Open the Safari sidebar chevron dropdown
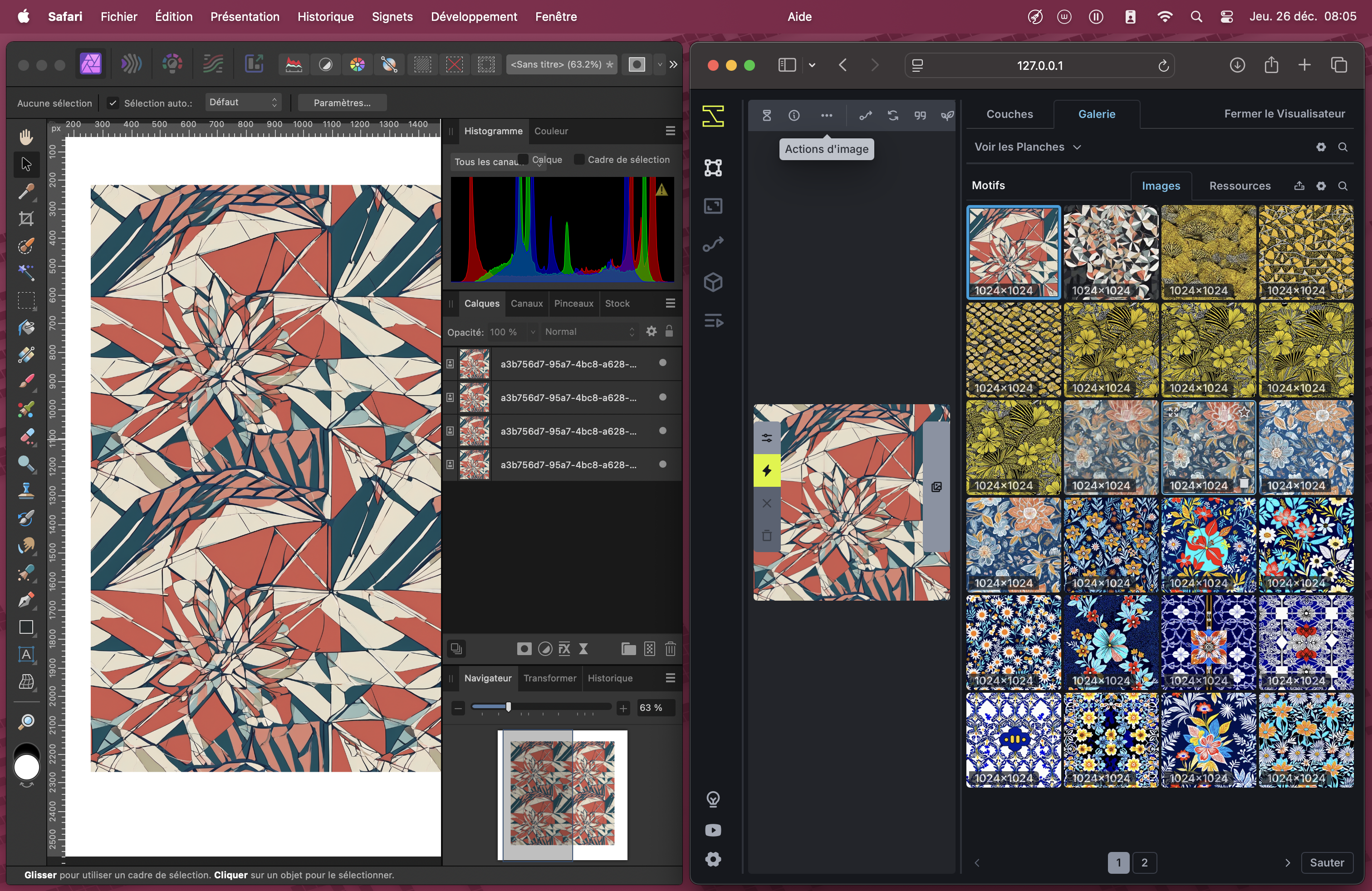 [812, 65]
